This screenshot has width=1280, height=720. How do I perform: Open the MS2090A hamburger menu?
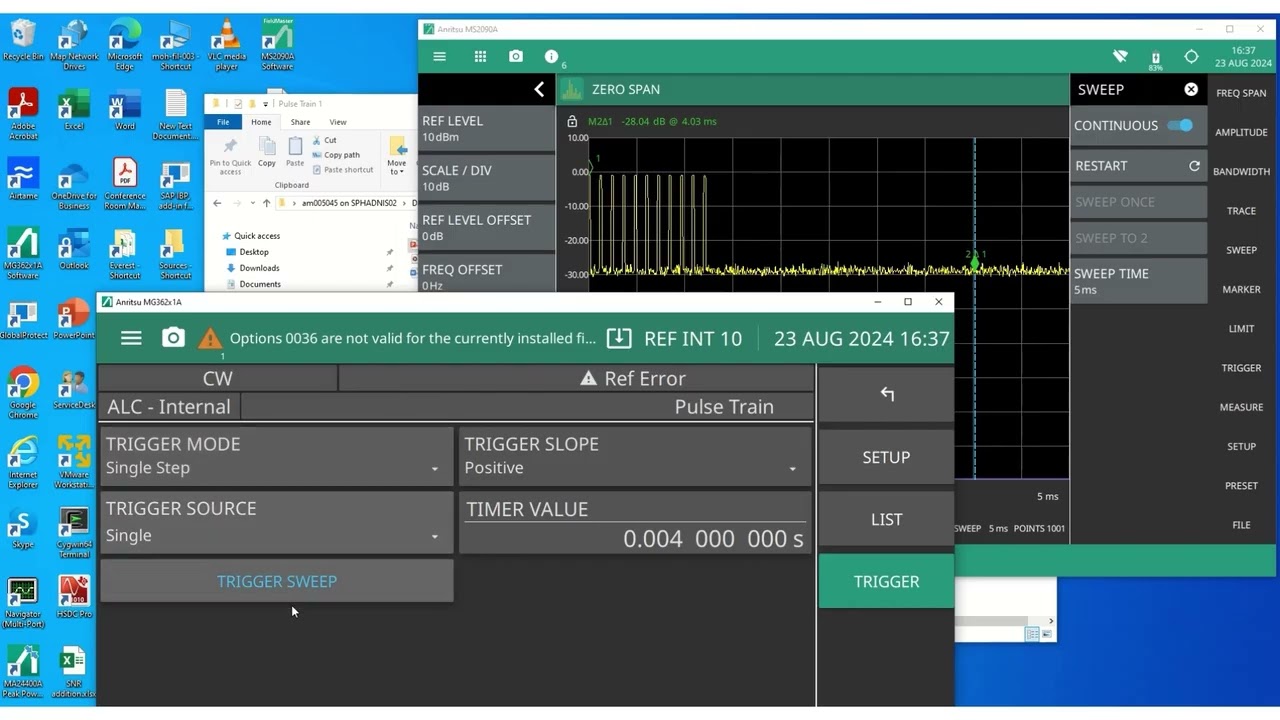[x=439, y=57]
